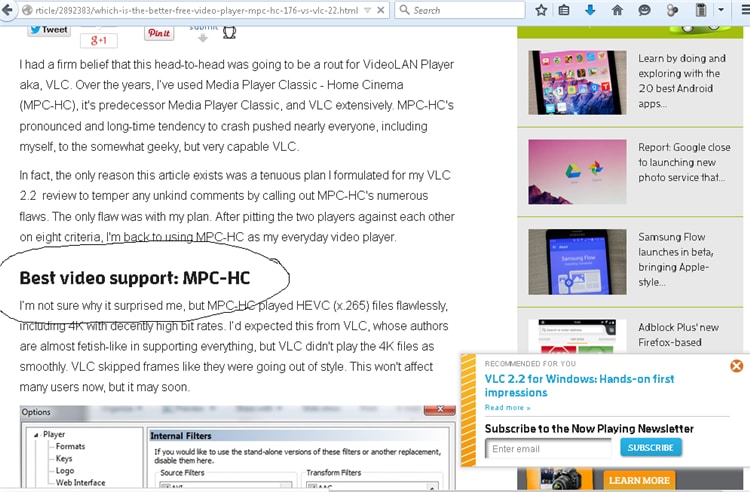This screenshot has height=492, width=750.
Task: Read 'Report: Google close to launching' link
Action: pyautogui.click(x=684, y=162)
